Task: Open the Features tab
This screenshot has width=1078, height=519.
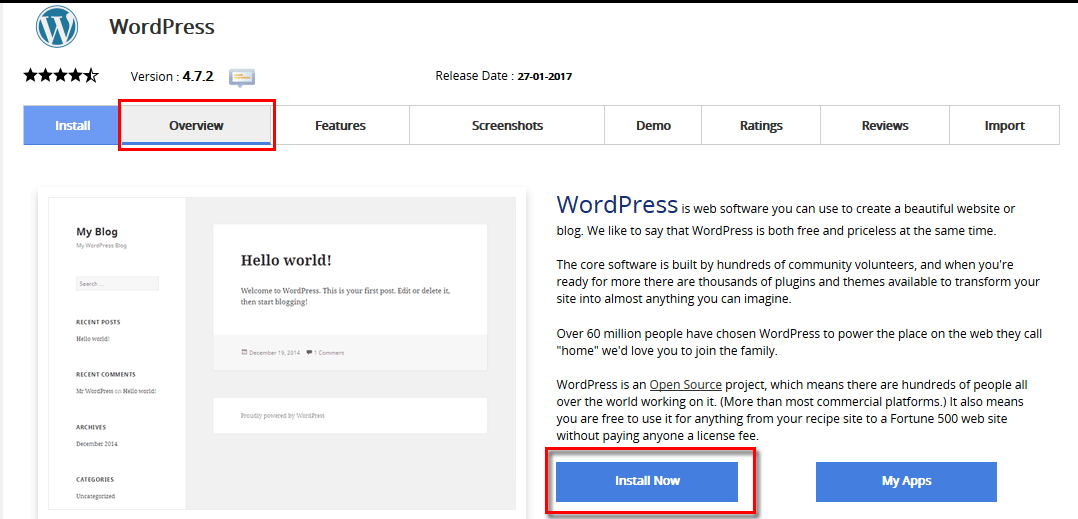Action: pos(340,125)
